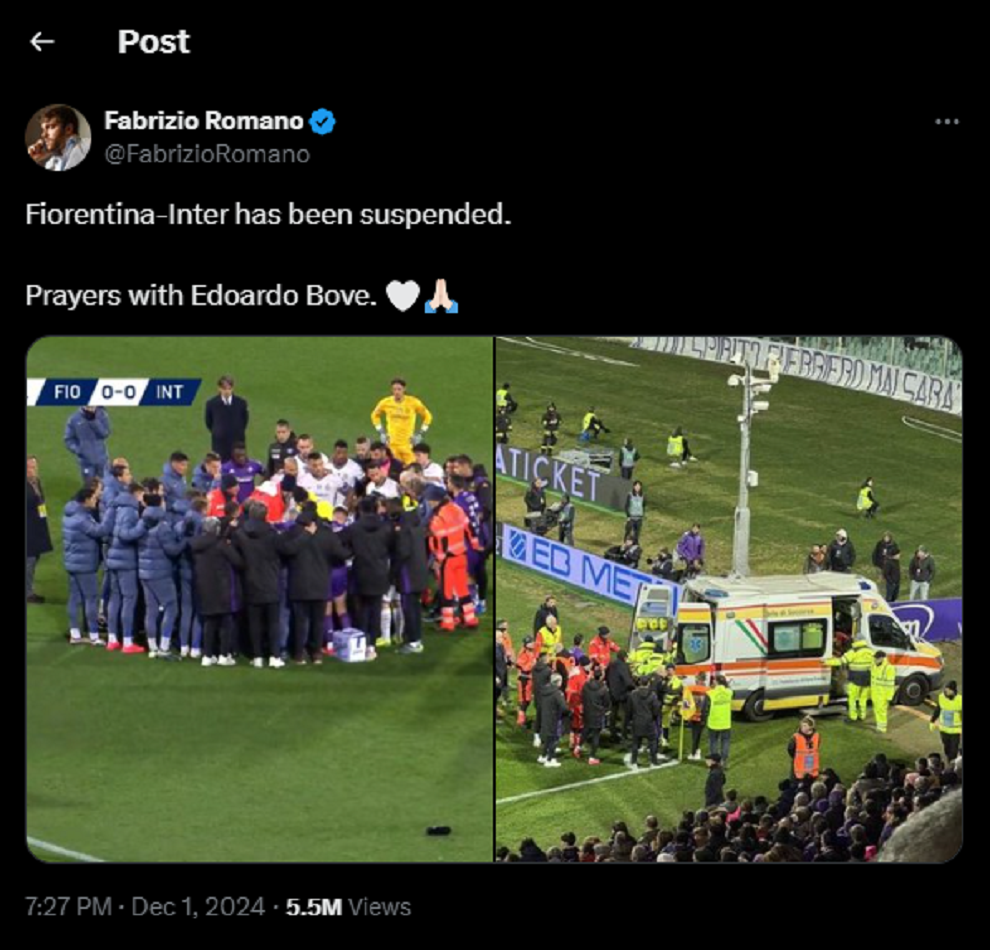Select the 'Prayers with Edoardo Bove' line
The image size is (990, 950).
pos(201,295)
